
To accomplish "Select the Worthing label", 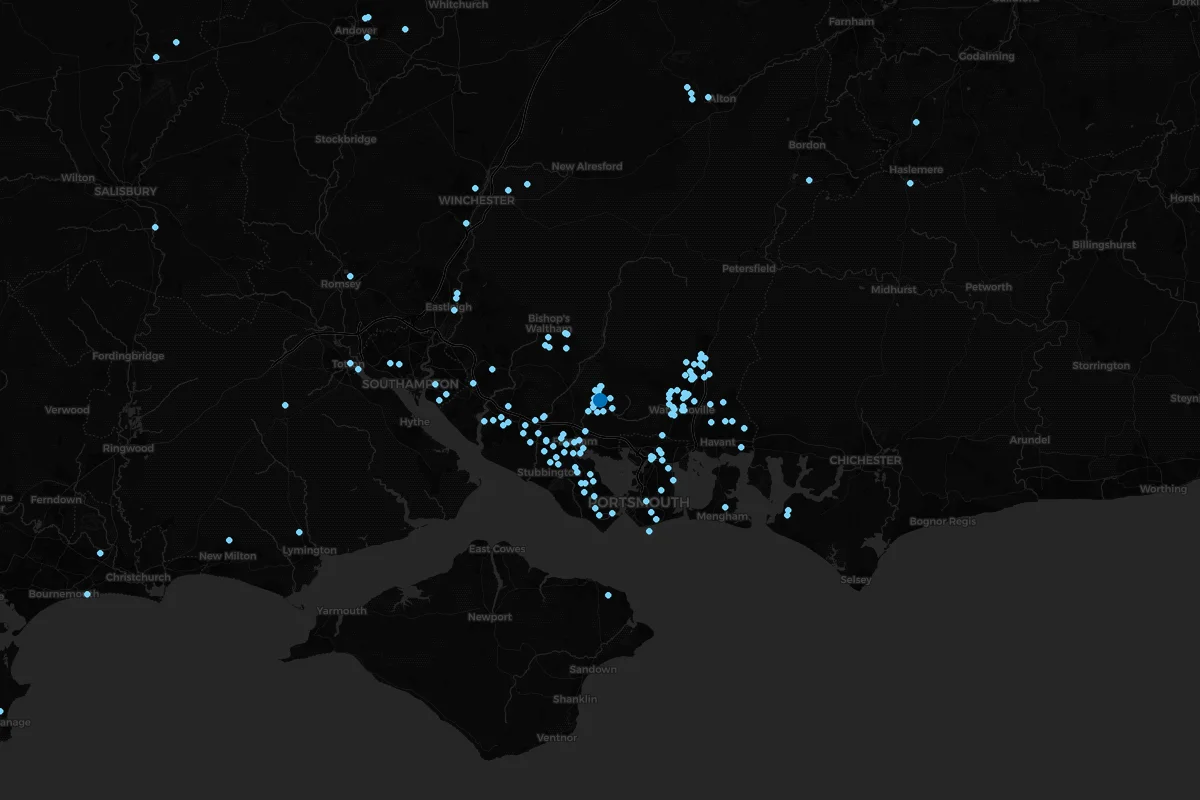I will (x=1163, y=489).
